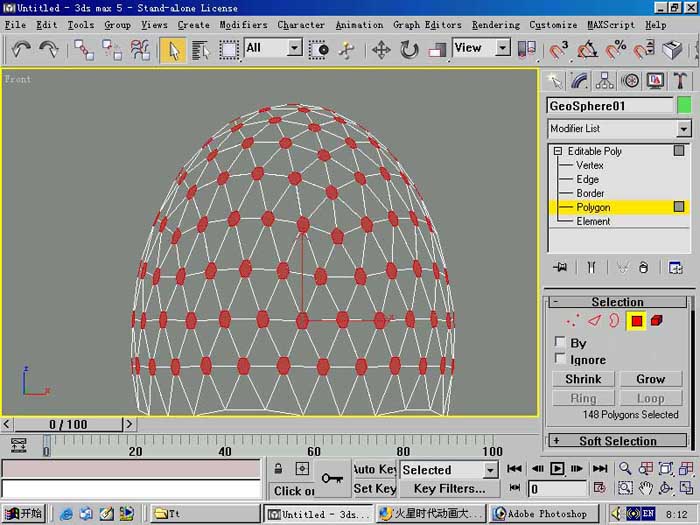Click the Undo arrow icon
The height and width of the screenshot is (525, 700).
click(x=21, y=50)
